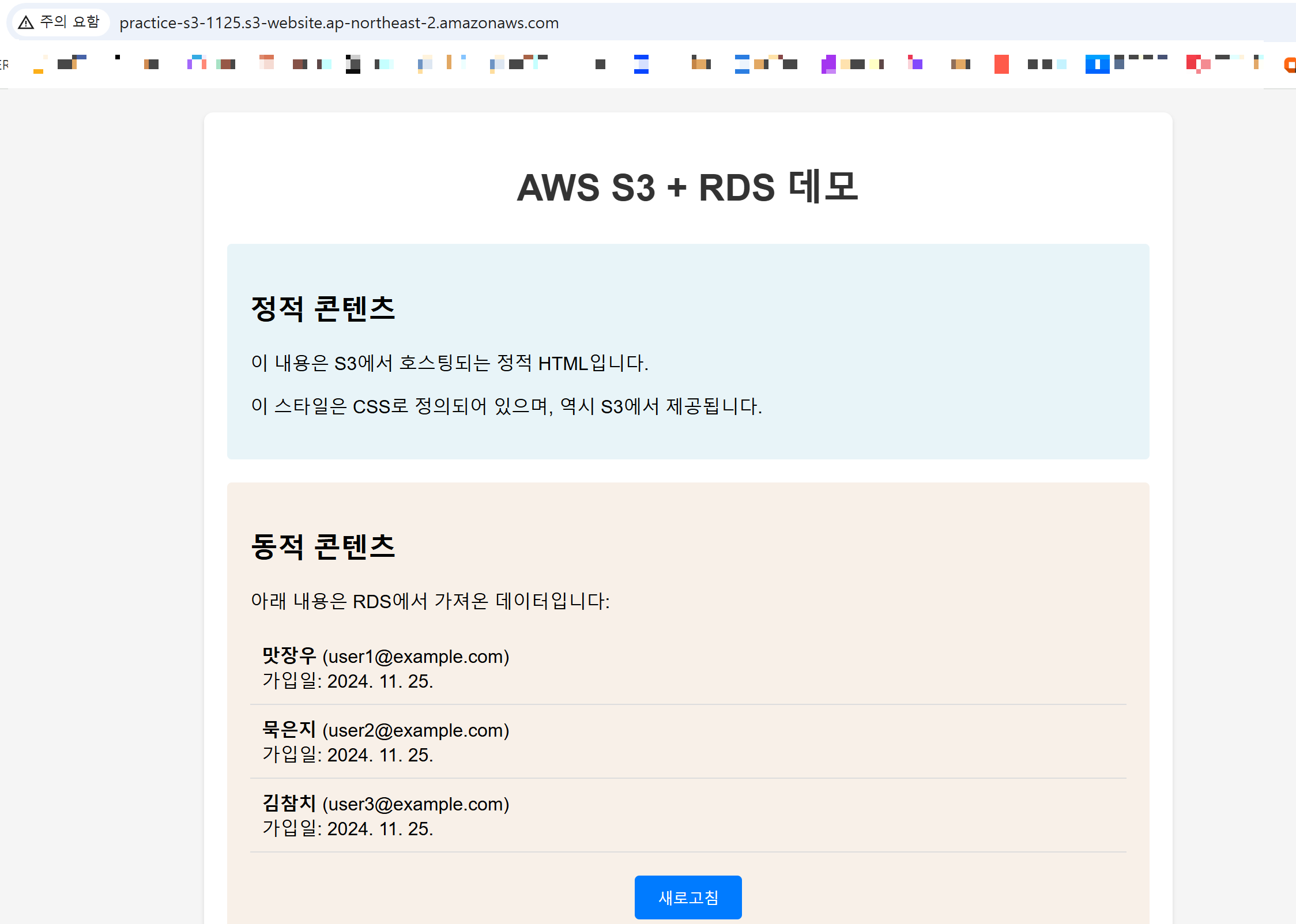Open the '주의 요함' site info chip
The image size is (1296, 924).
69,22
